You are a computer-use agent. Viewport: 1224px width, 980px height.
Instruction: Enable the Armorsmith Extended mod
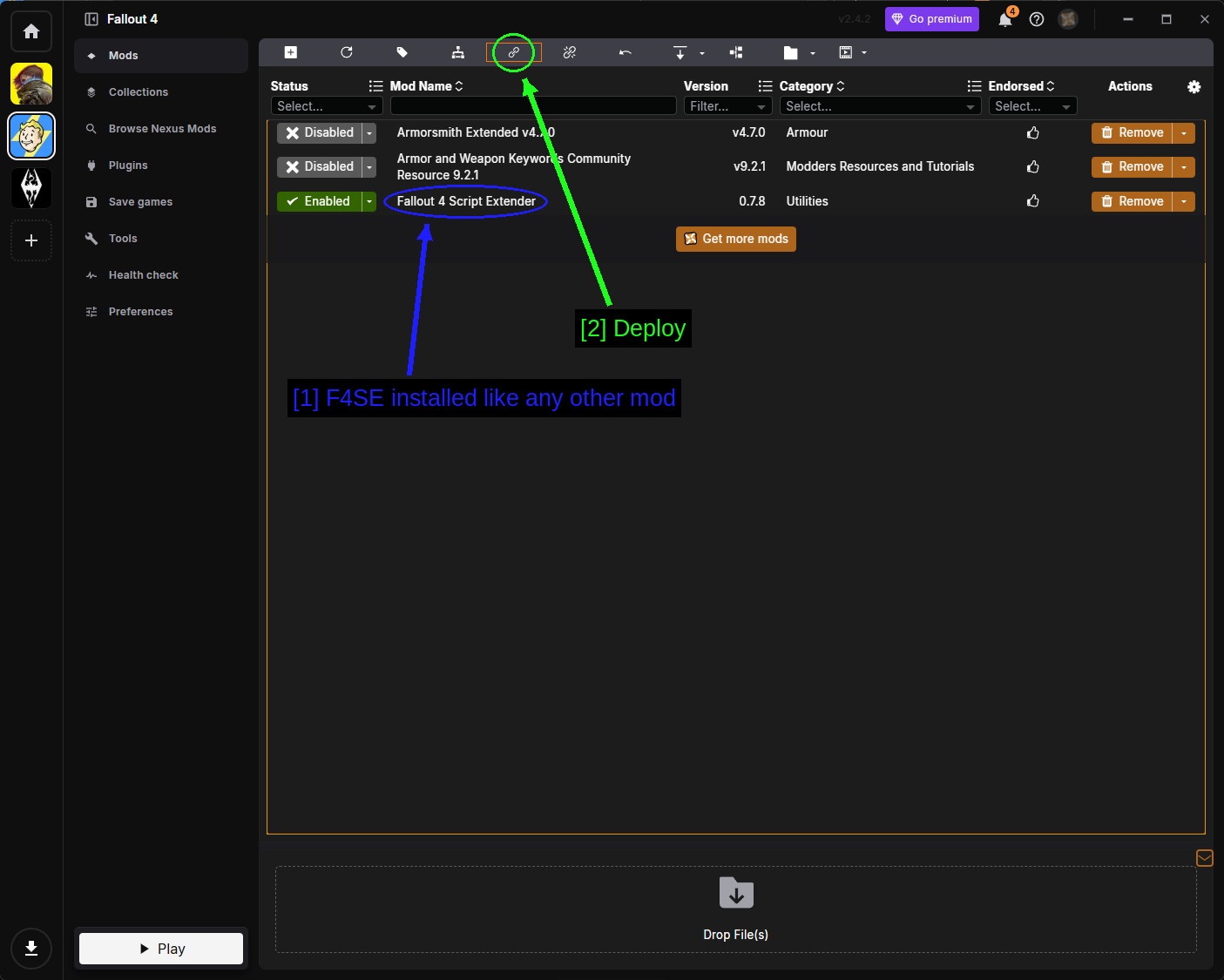(320, 132)
